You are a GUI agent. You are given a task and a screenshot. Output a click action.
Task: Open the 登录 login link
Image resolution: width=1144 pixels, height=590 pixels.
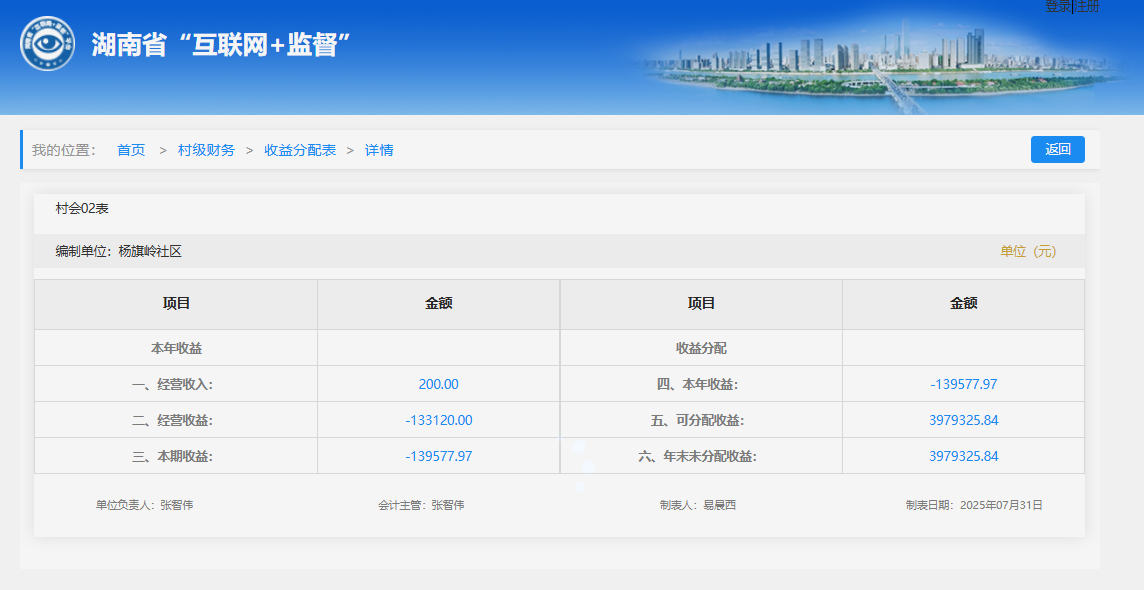coord(1058,6)
